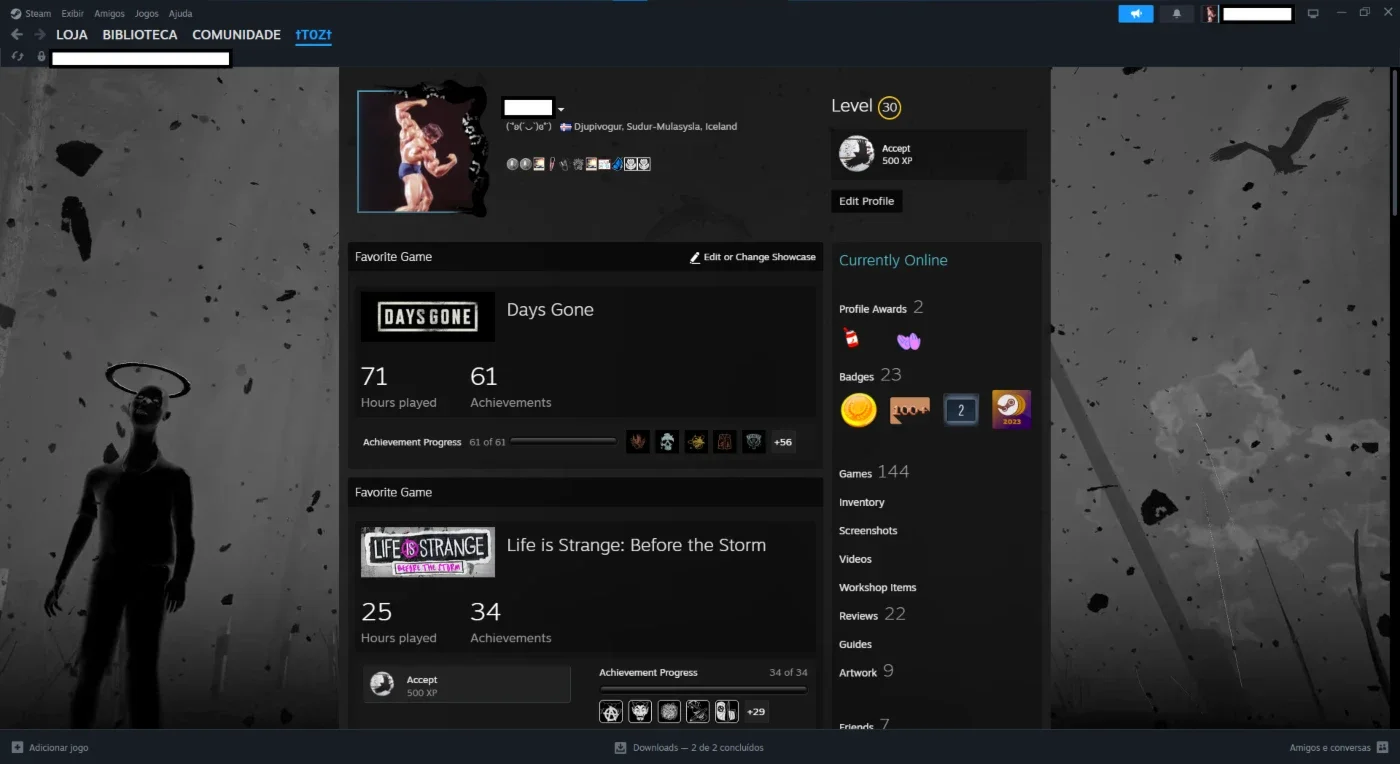Open the Steam 2023 badge
This screenshot has height=764, width=1400.
pyautogui.click(x=1011, y=409)
